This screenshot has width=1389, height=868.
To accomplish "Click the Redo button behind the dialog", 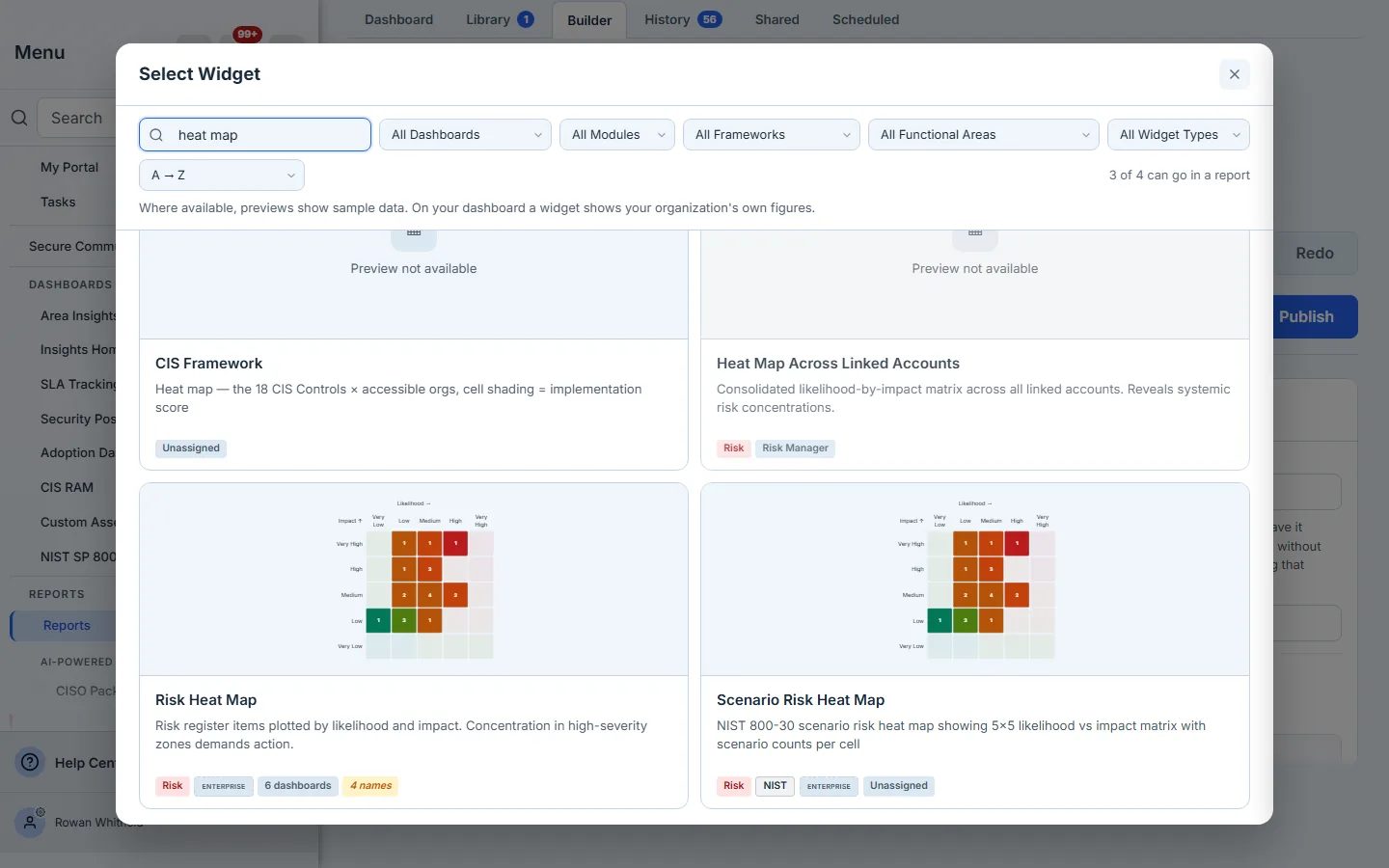I will click(1315, 254).
